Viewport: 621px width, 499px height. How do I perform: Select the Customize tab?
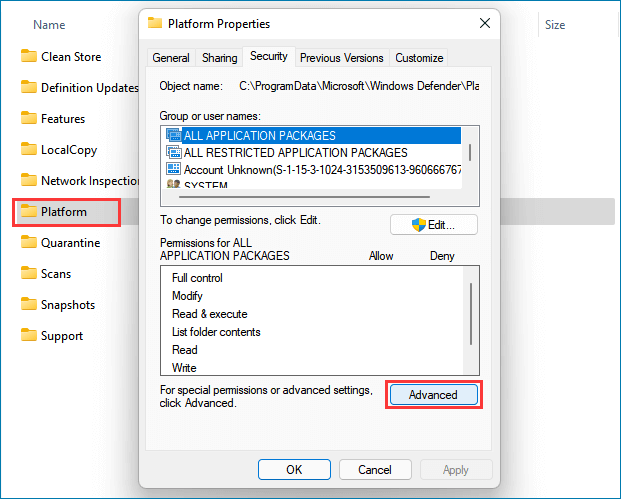pyautogui.click(x=419, y=58)
